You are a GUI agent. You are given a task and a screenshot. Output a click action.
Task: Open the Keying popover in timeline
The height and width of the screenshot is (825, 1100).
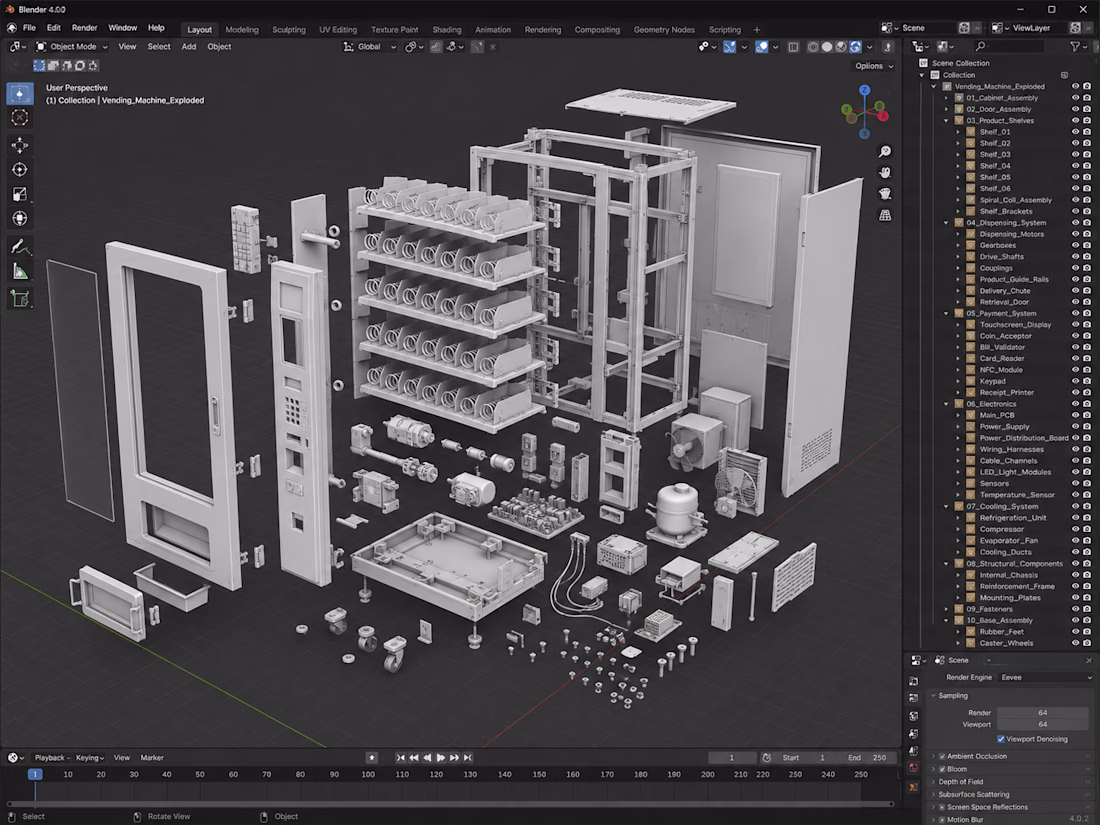pos(90,758)
